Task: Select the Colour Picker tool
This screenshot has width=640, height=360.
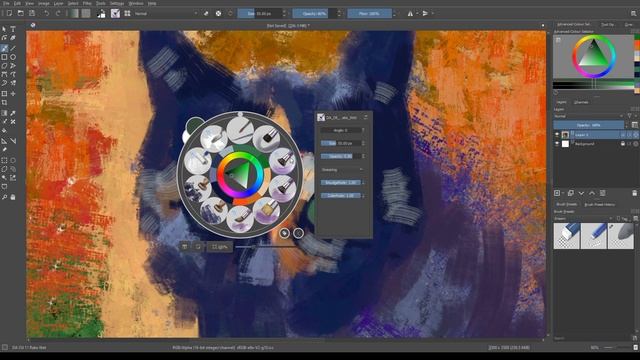Action: 13,113
